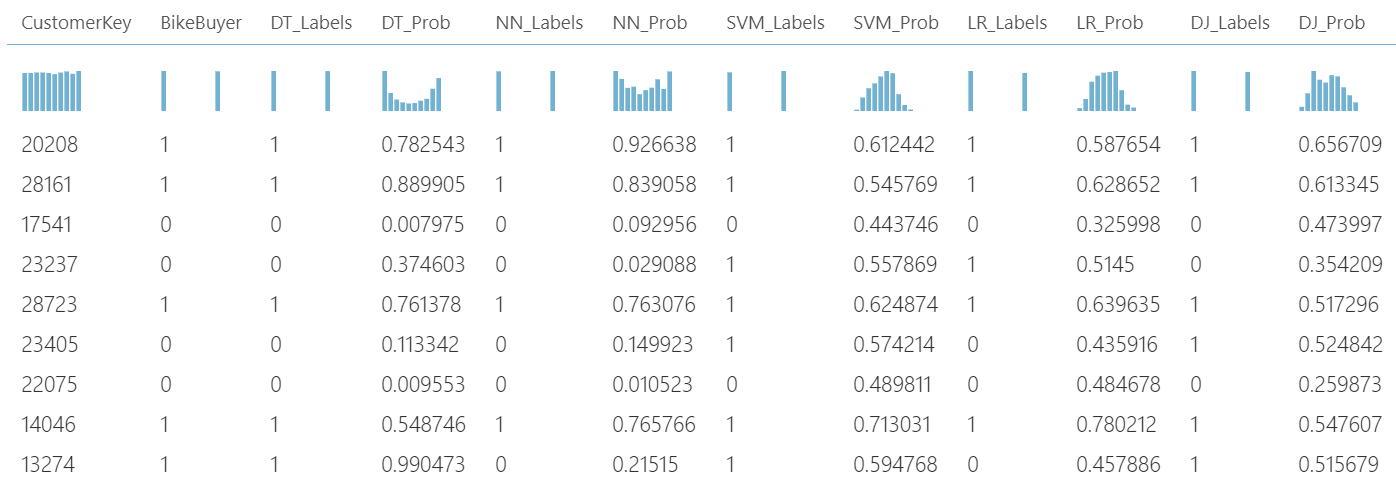Select NN_Prob value 0.763076
Viewport: 1396px width, 481px height.
click(x=654, y=305)
